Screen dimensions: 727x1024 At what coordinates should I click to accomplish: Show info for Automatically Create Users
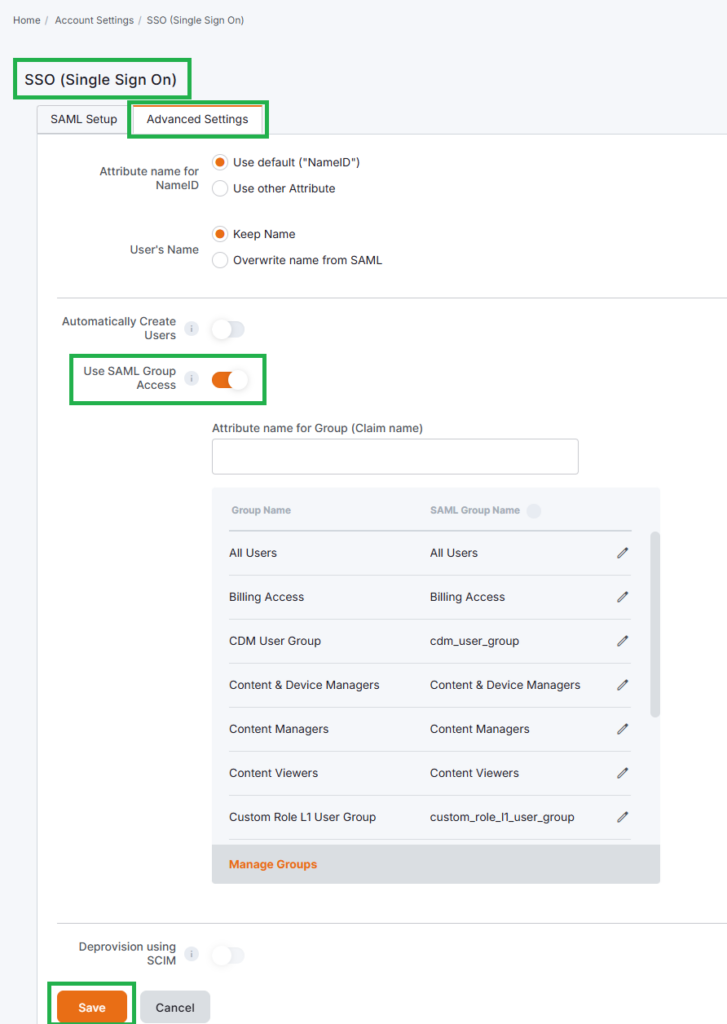click(192, 329)
